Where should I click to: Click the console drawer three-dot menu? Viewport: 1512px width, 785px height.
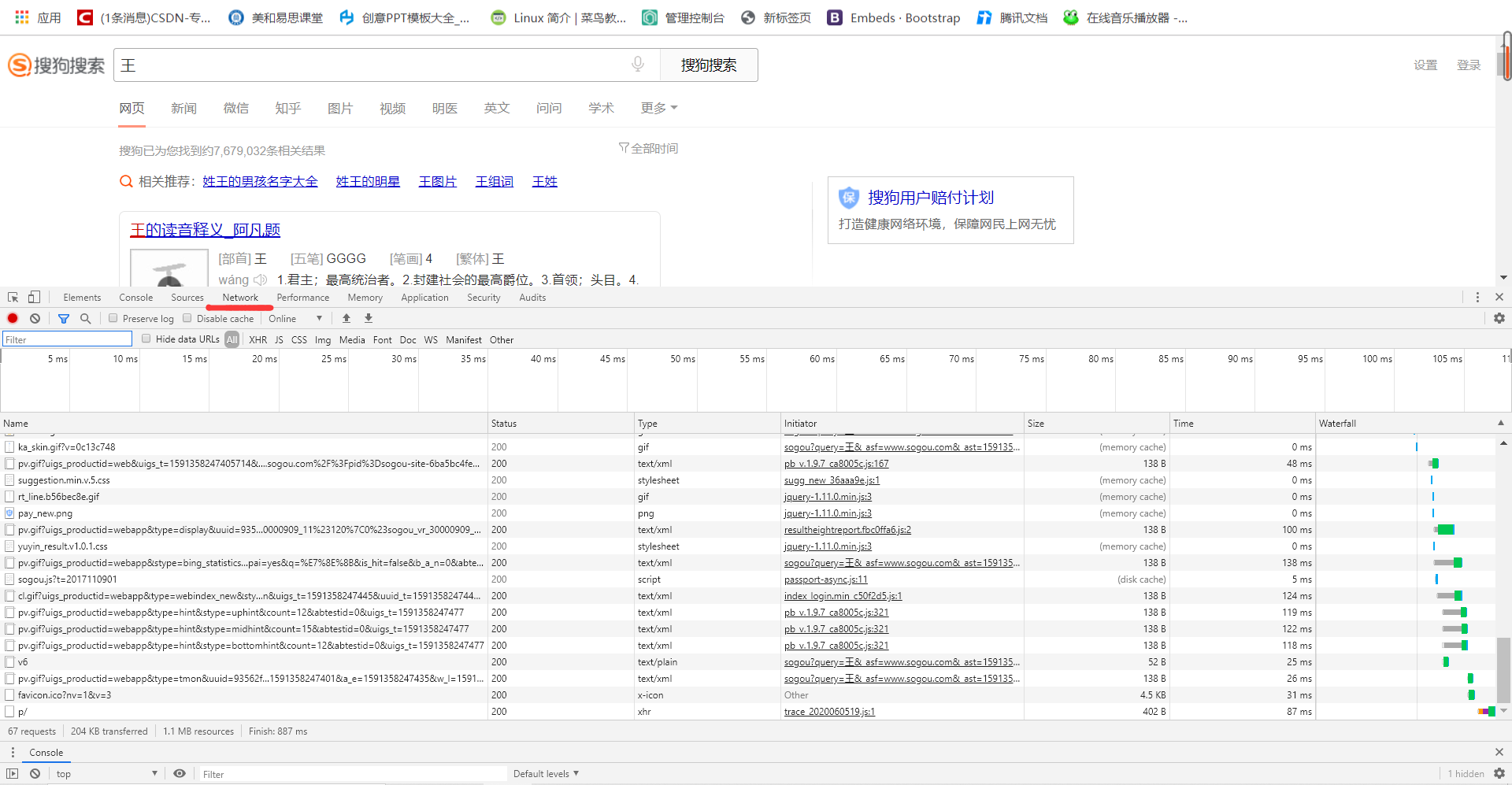pyautogui.click(x=13, y=753)
